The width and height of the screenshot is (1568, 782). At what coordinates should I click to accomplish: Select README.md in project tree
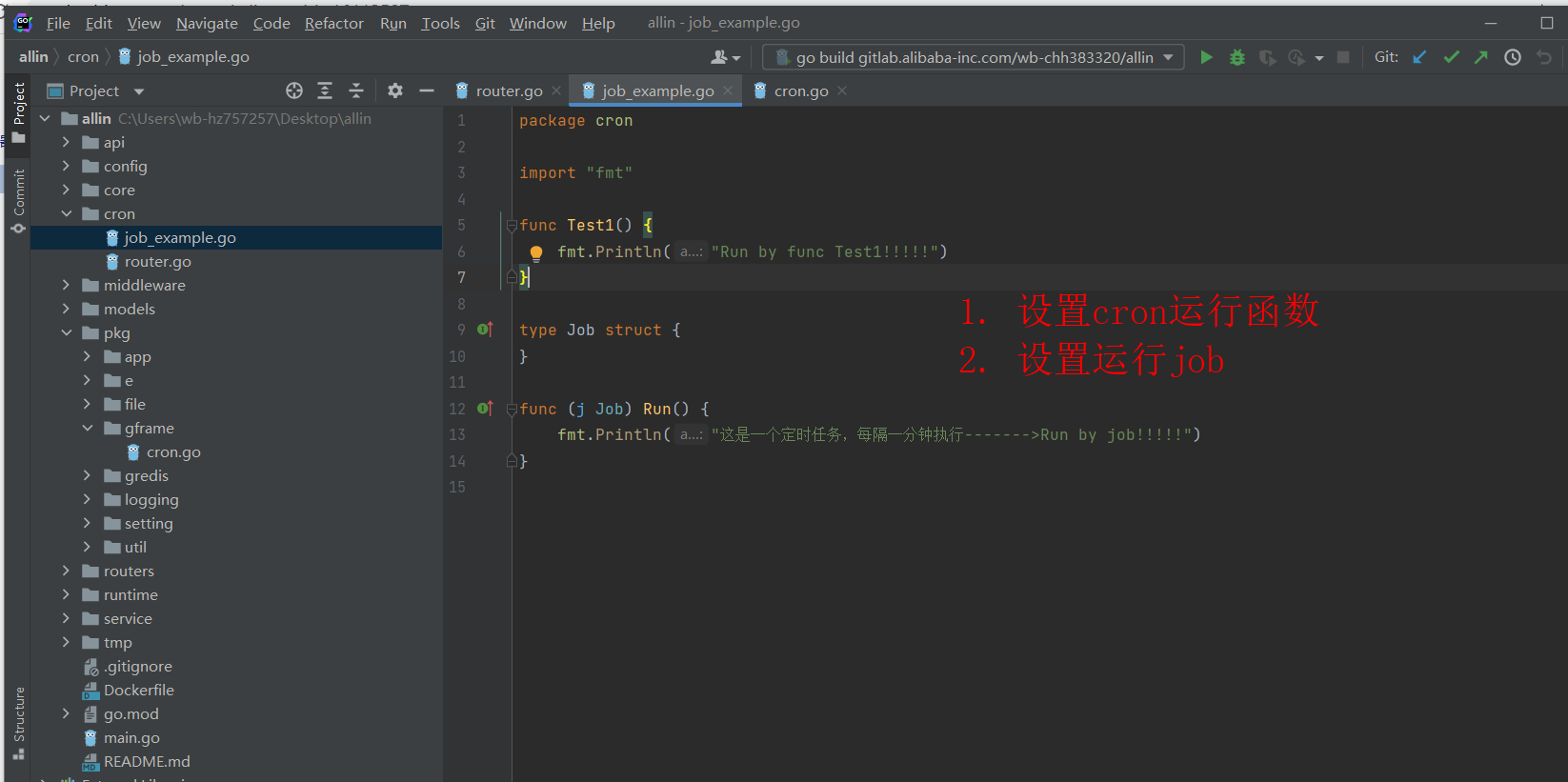147,761
